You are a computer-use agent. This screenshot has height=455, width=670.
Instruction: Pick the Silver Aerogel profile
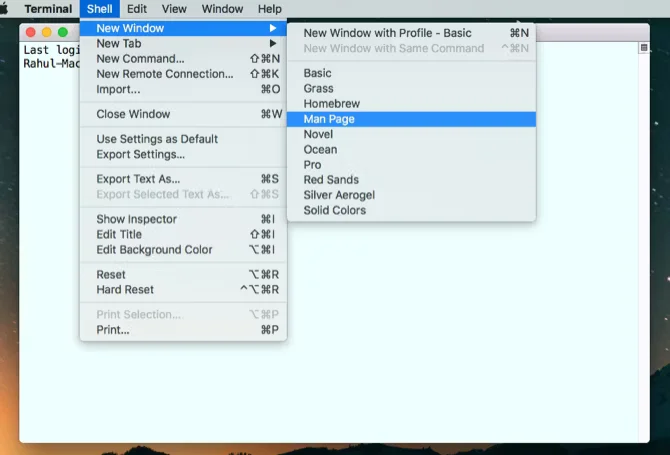339,195
